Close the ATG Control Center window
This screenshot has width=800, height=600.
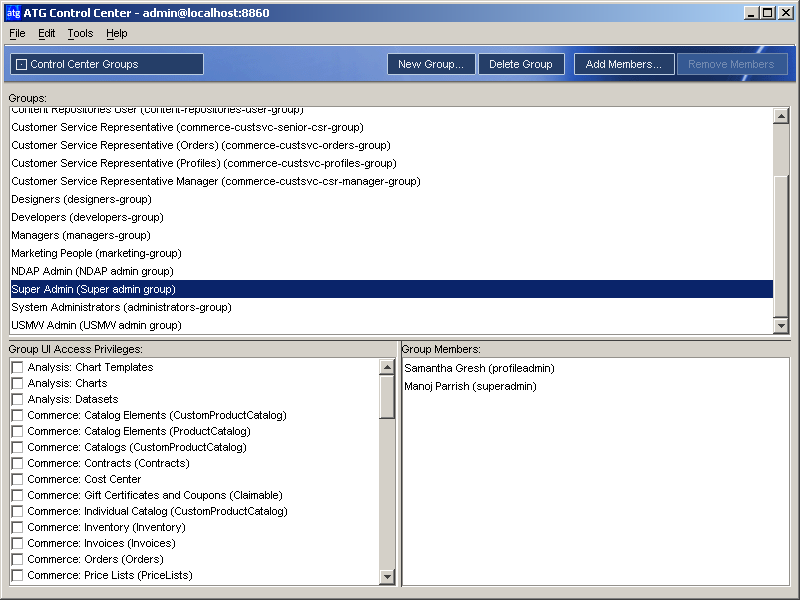point(786,13)
